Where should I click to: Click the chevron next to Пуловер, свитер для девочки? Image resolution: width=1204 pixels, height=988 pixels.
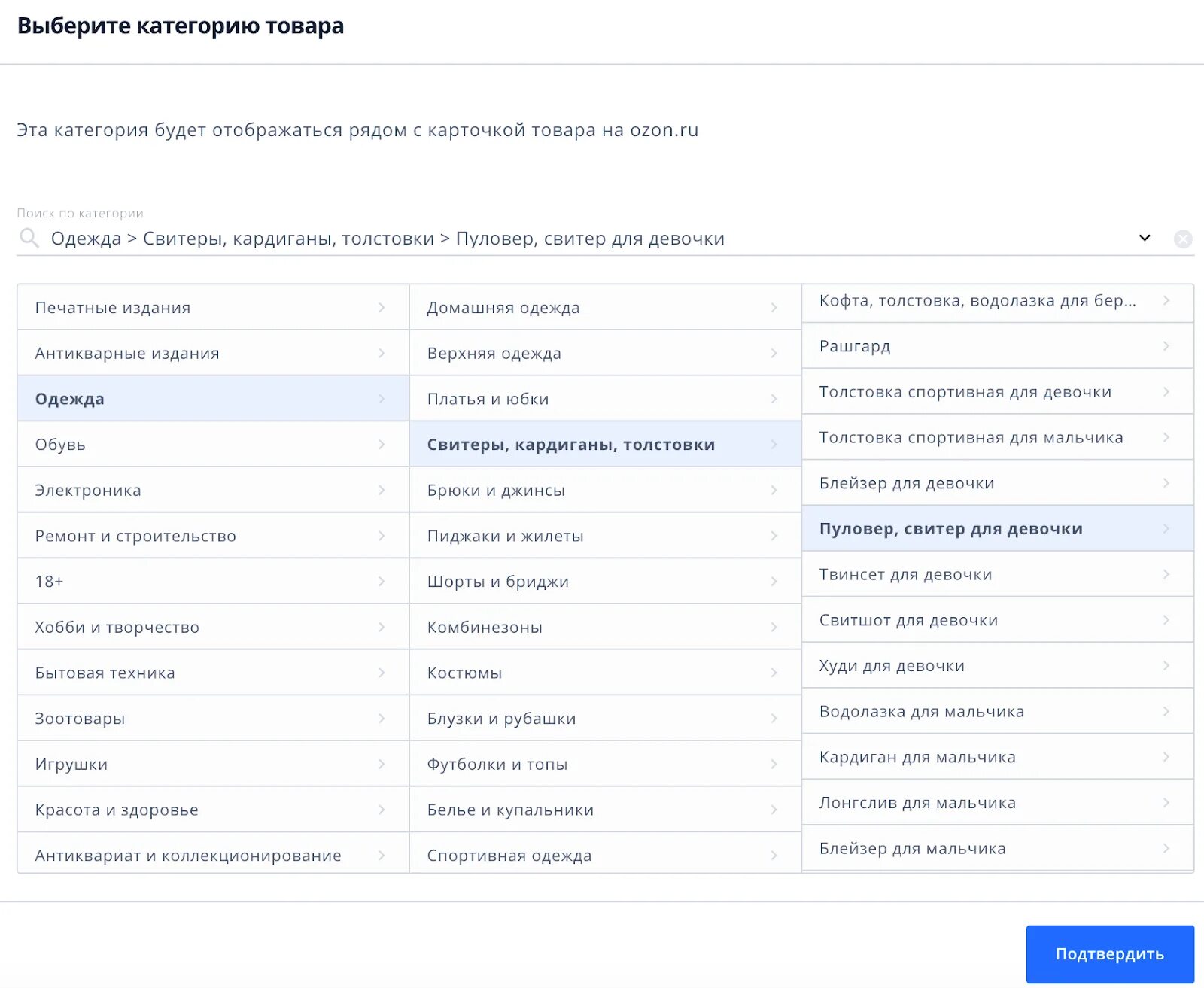tap(1166, 528)
